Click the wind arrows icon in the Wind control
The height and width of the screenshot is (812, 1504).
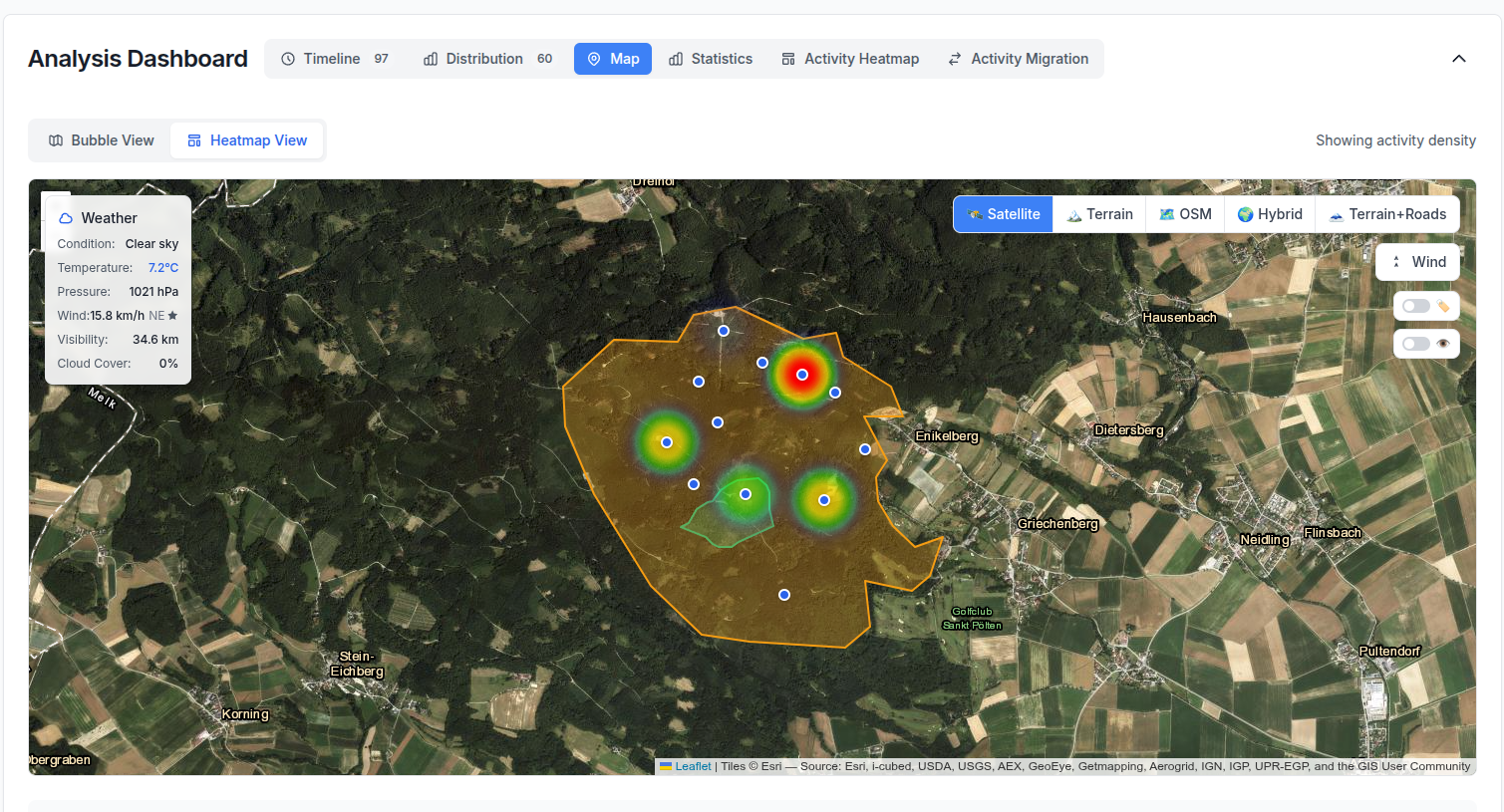coord(1398,261)
